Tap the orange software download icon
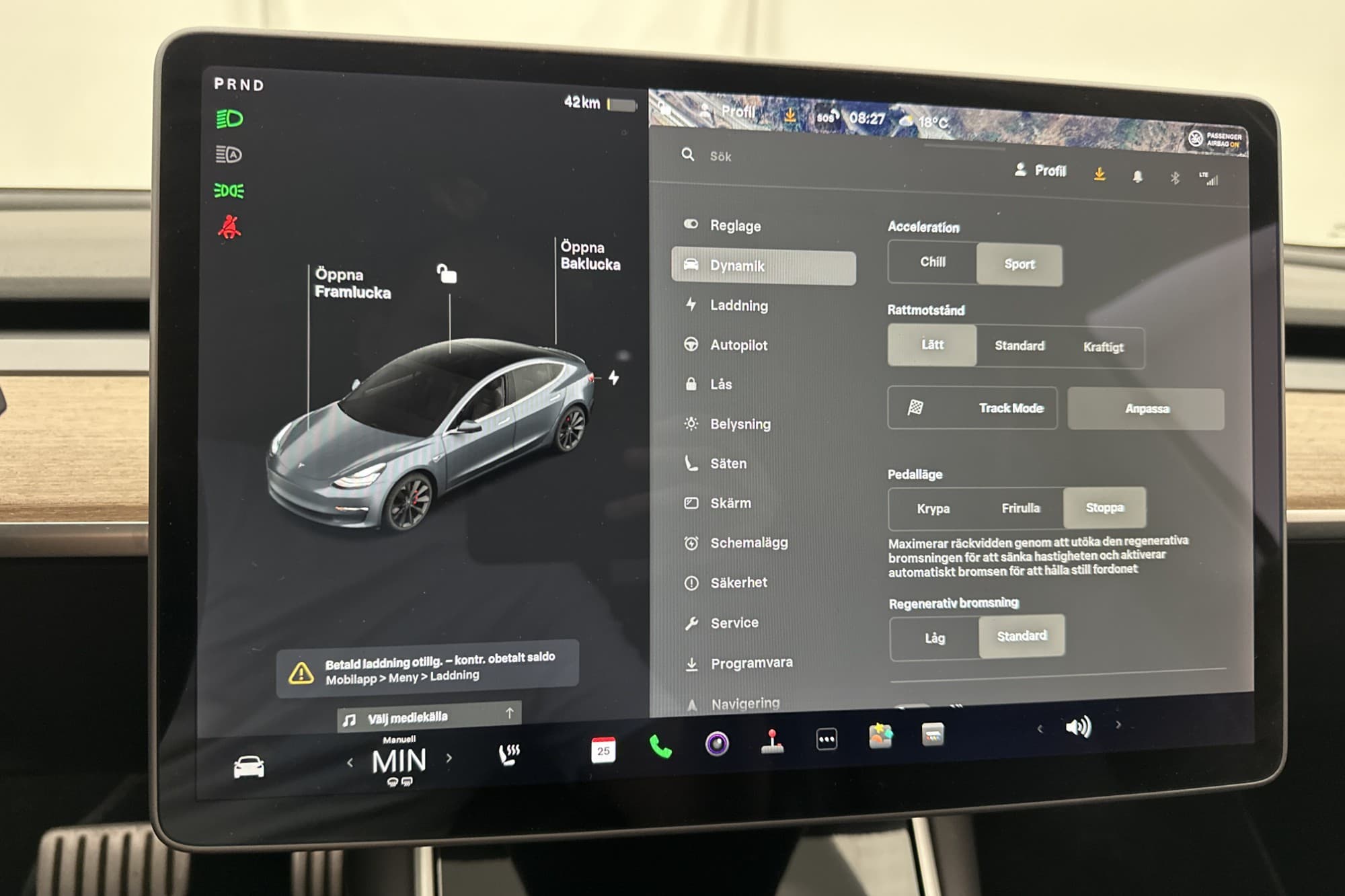The width and height of the screenshot is (1345, 896). pos(1099,174)
